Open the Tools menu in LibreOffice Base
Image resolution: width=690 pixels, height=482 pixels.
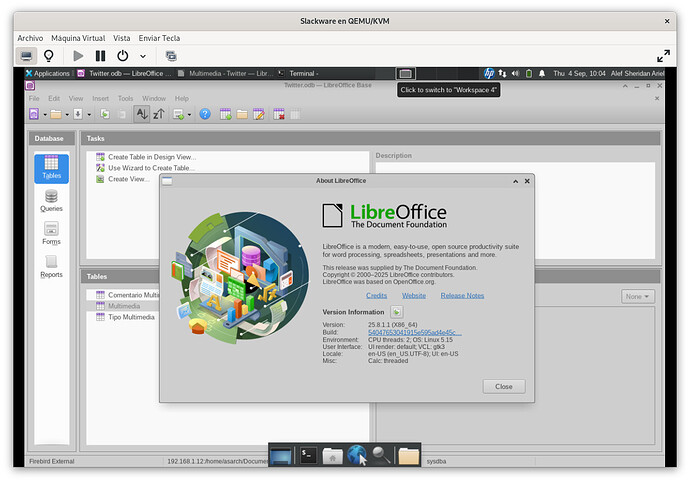[x=125, y=99]
